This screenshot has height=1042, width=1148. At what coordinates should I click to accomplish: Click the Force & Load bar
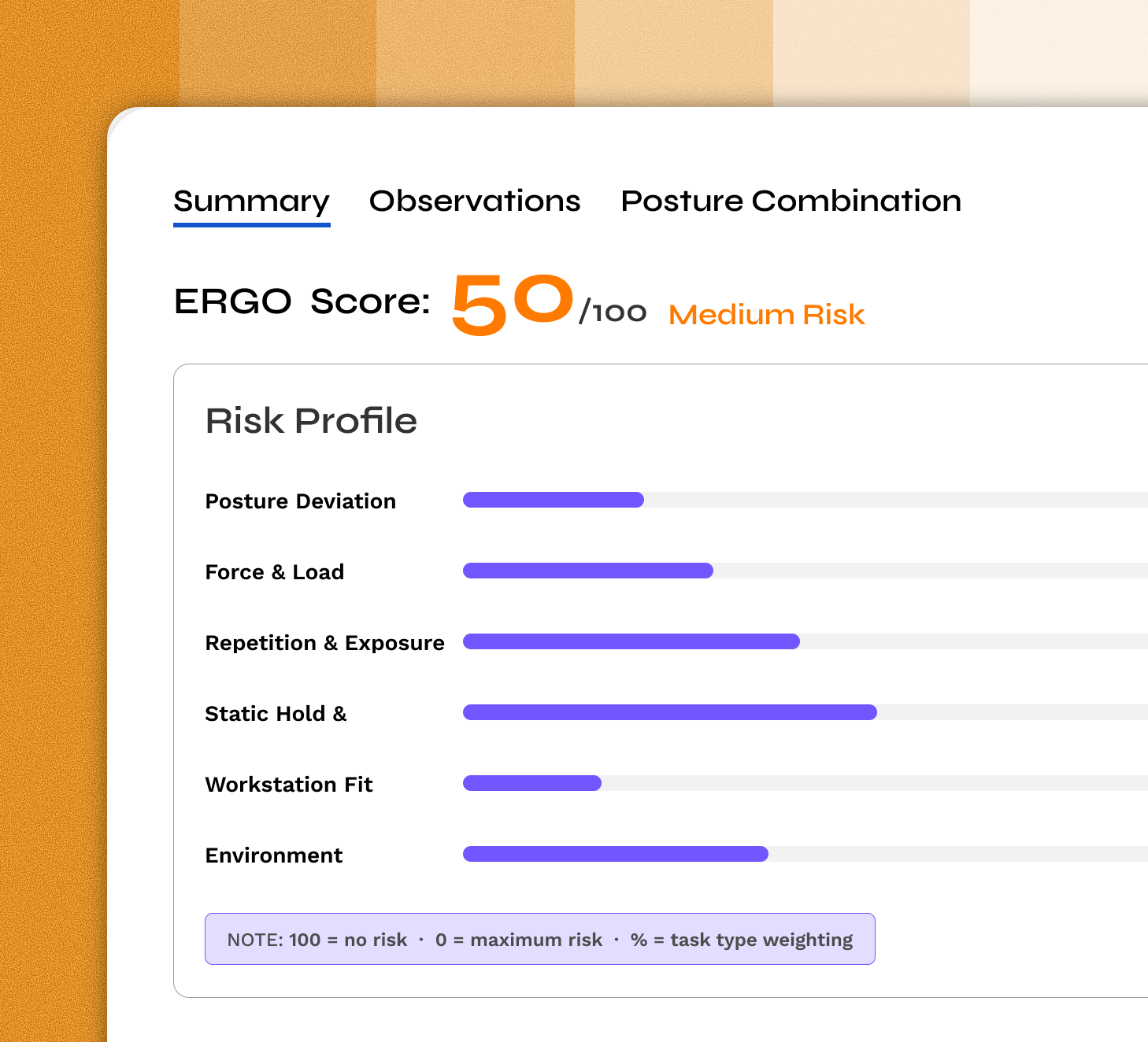point(805,571)
